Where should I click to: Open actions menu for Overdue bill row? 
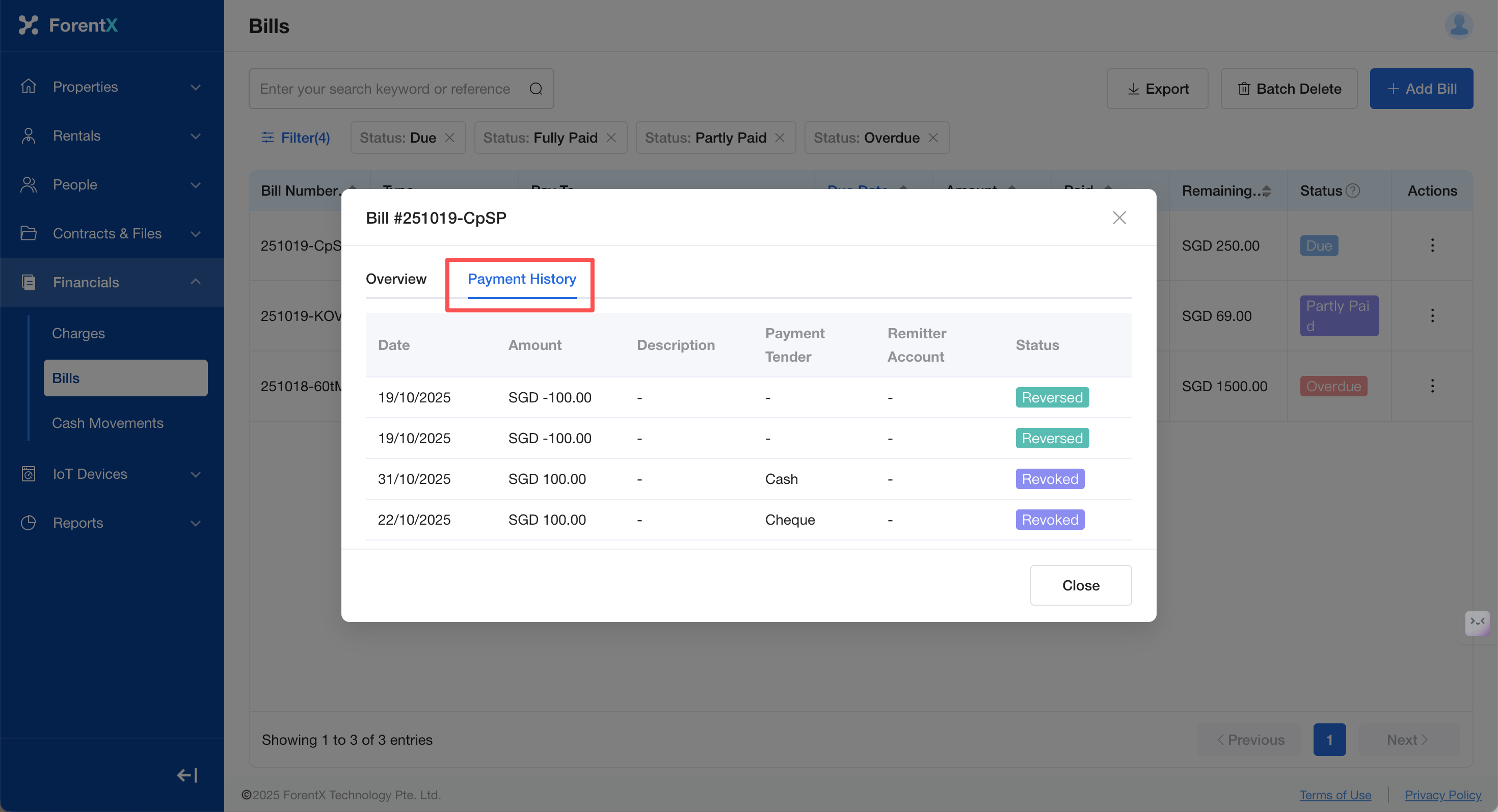[1432, 386]
